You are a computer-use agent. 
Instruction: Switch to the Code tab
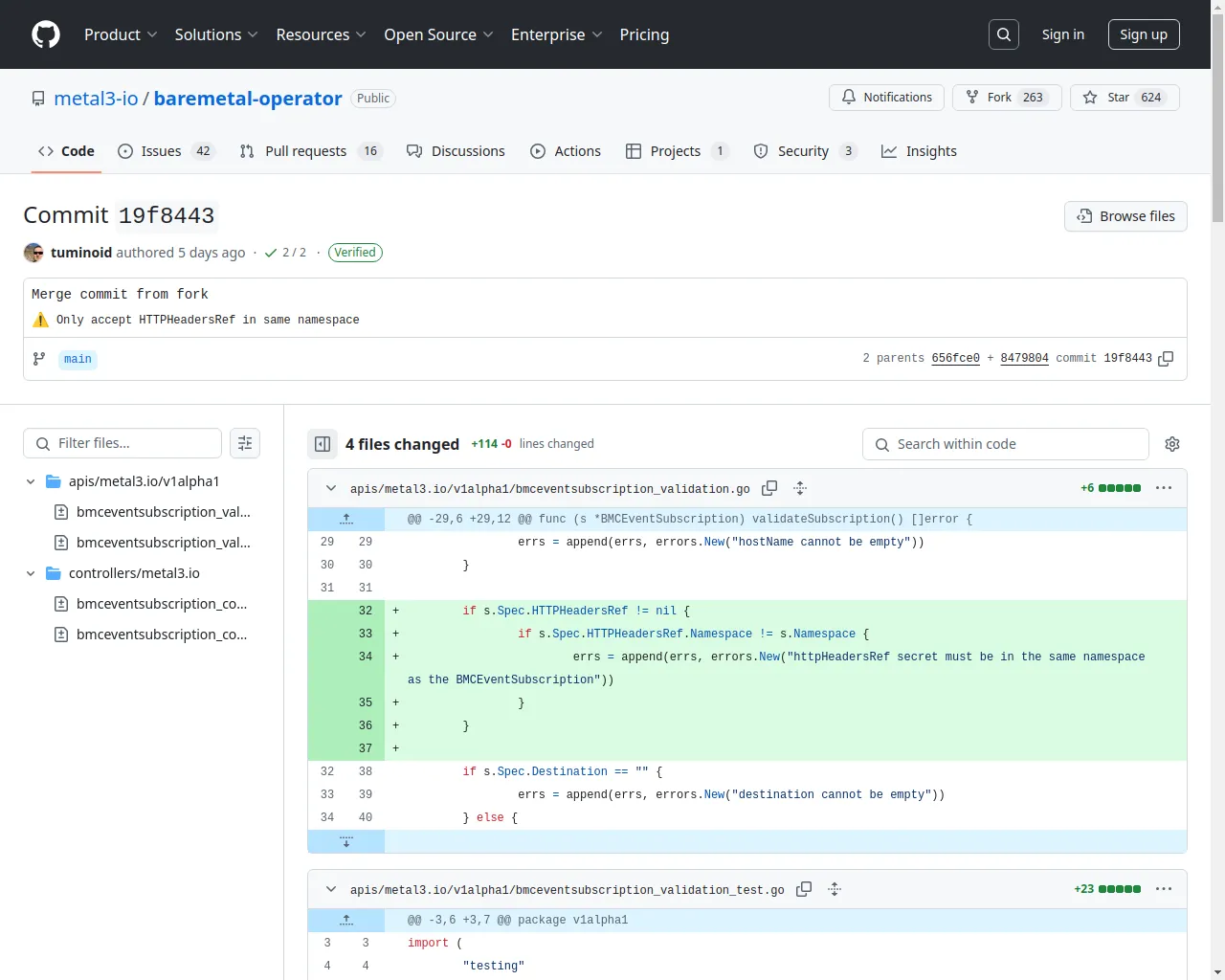click(66, 151)
